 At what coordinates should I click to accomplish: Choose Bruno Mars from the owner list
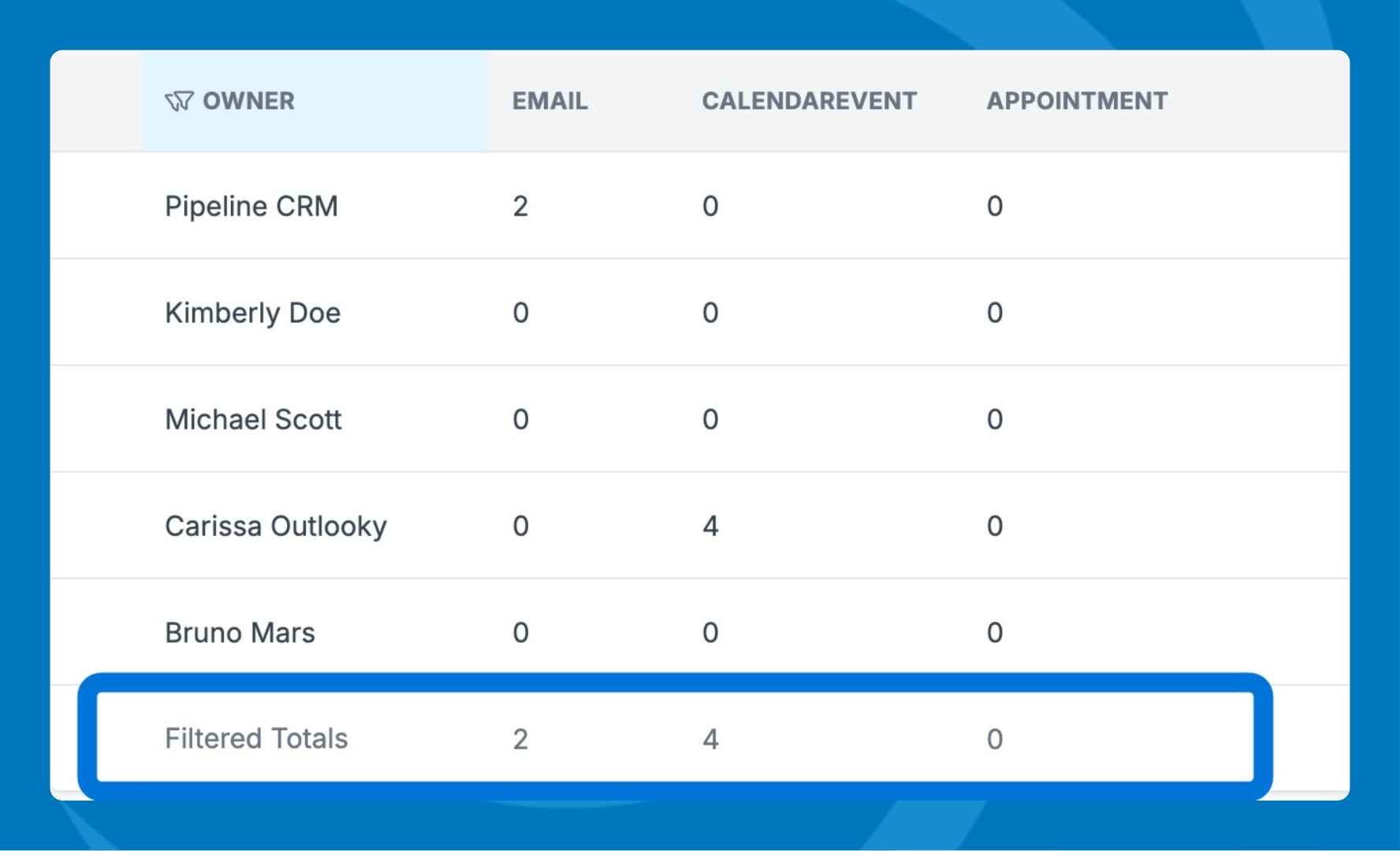coord(240,633)
